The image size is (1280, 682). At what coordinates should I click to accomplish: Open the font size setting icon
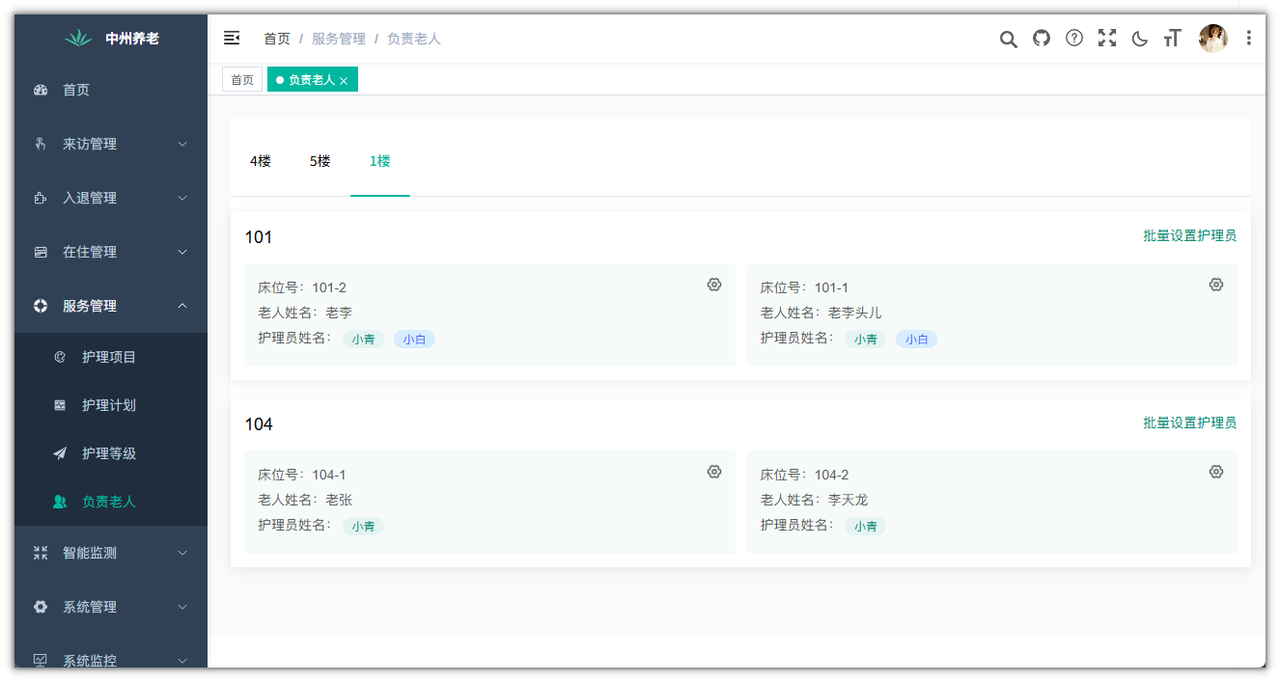pos(1172,38)
